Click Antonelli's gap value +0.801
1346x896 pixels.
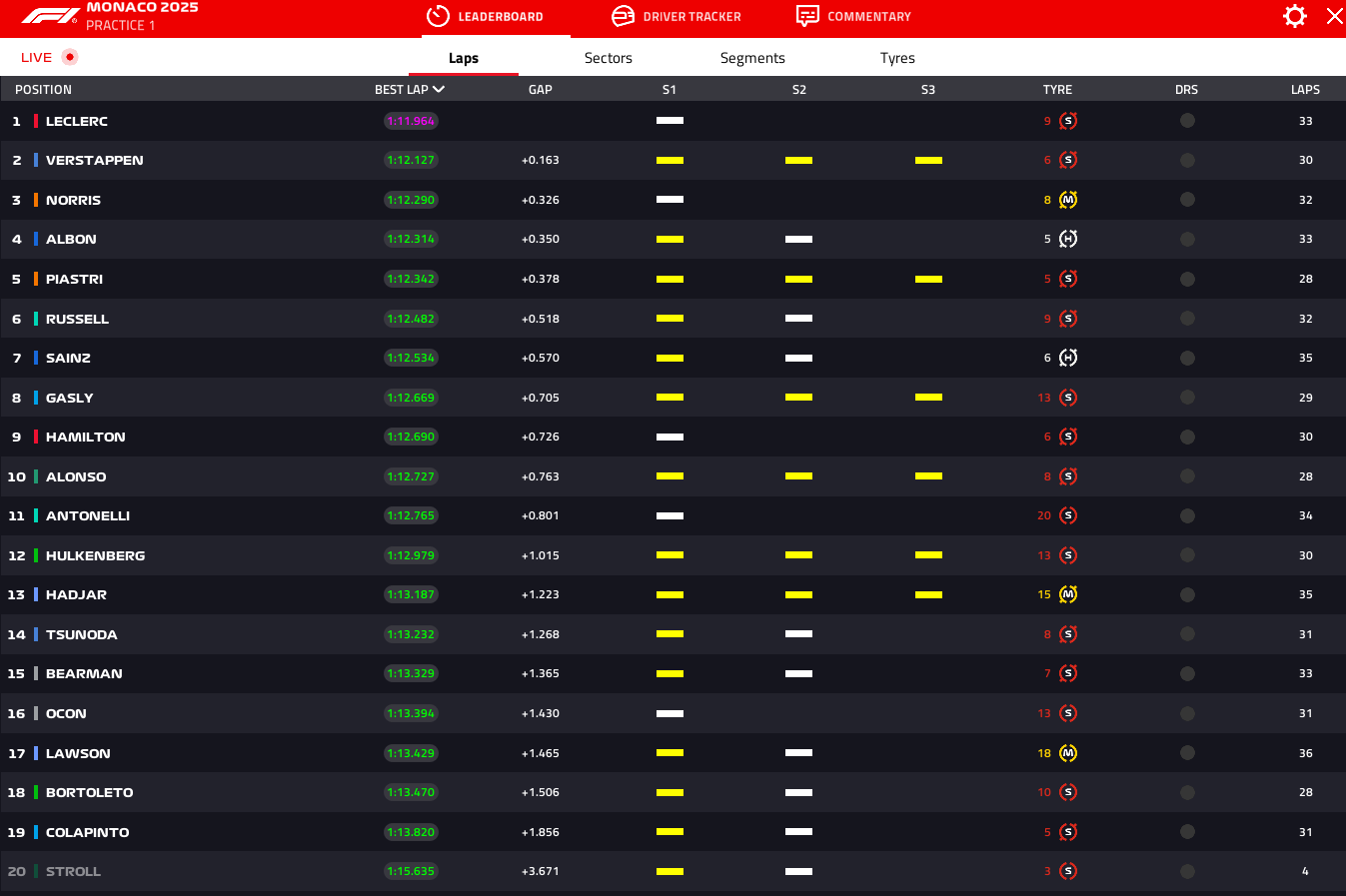point(541,515)
